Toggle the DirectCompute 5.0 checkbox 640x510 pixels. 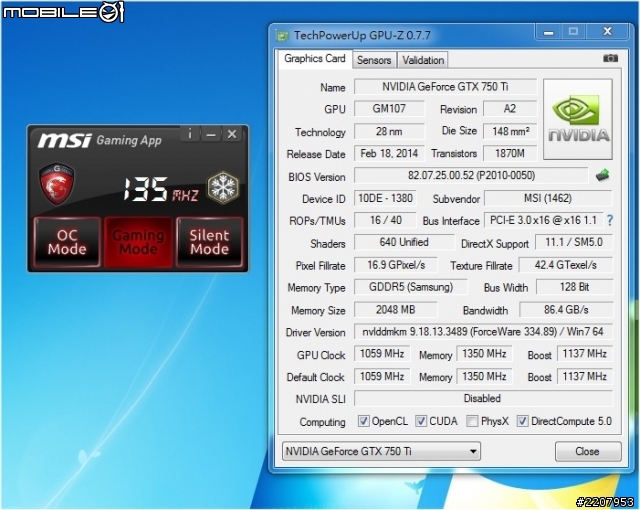[x=522, y=421]
